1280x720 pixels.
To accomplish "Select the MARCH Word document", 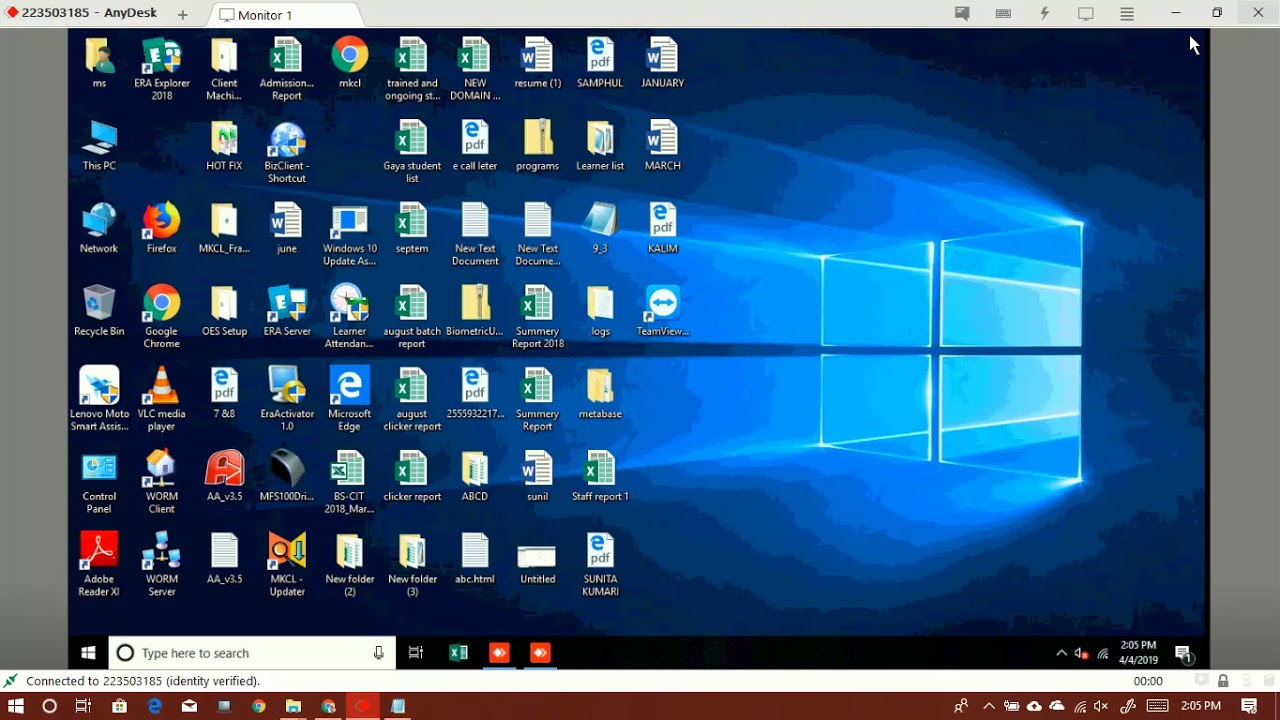I will click(662, 146).
